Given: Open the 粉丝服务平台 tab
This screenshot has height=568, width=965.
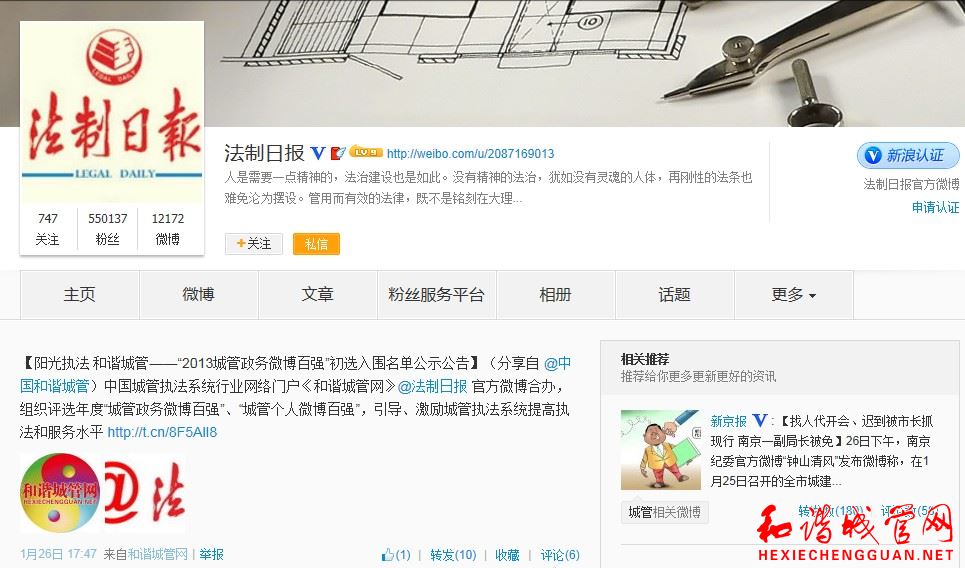Looking at the screenshot, I should point(436,295).
